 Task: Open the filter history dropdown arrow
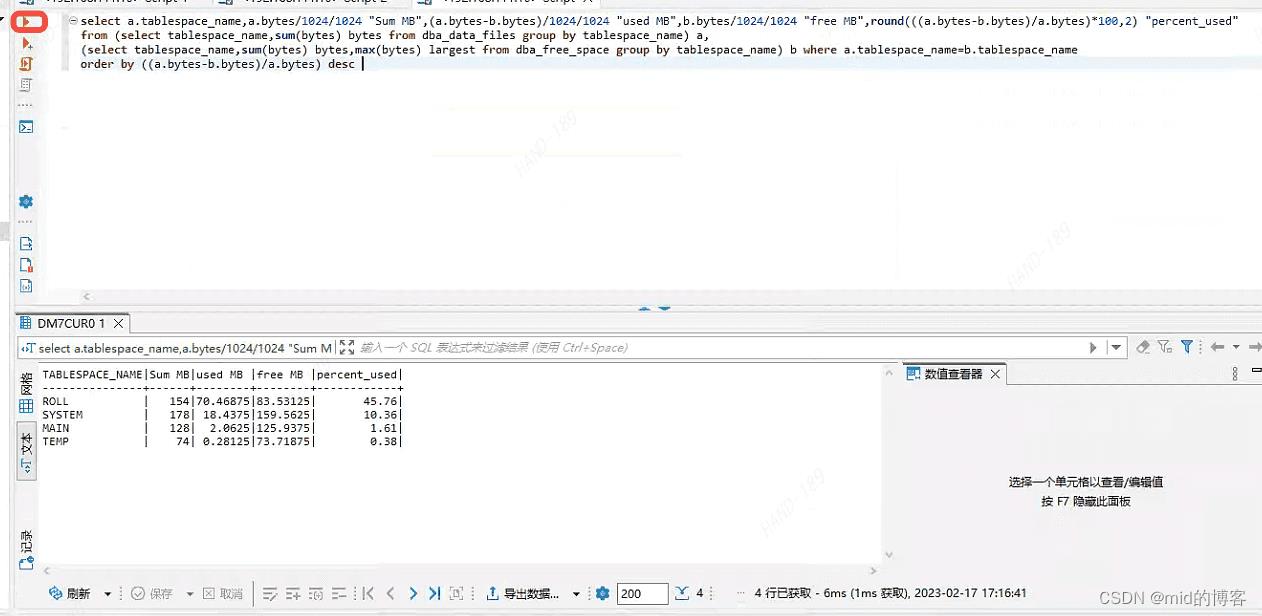click(x=1116, y=348)
